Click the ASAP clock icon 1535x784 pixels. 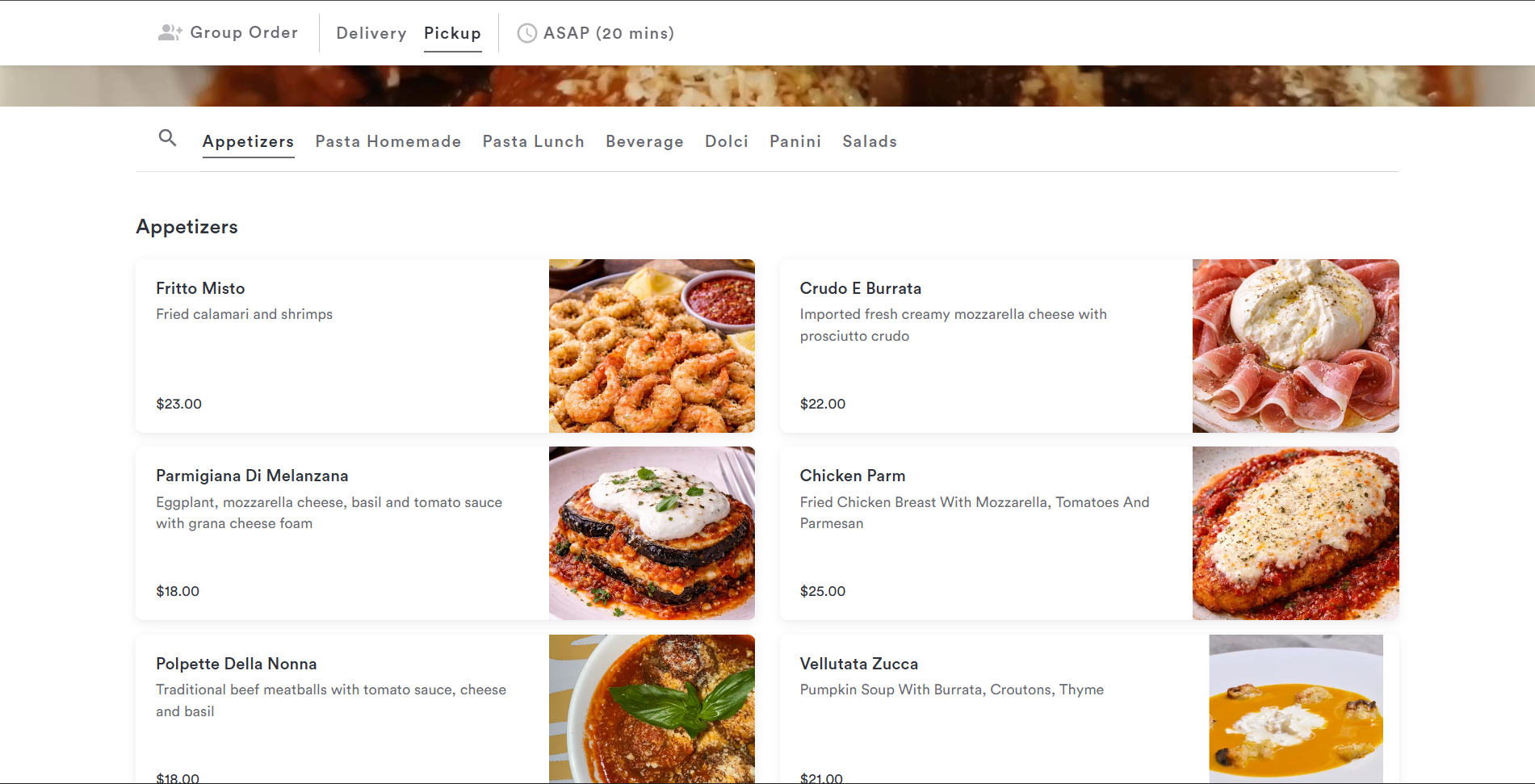(526, 33)
